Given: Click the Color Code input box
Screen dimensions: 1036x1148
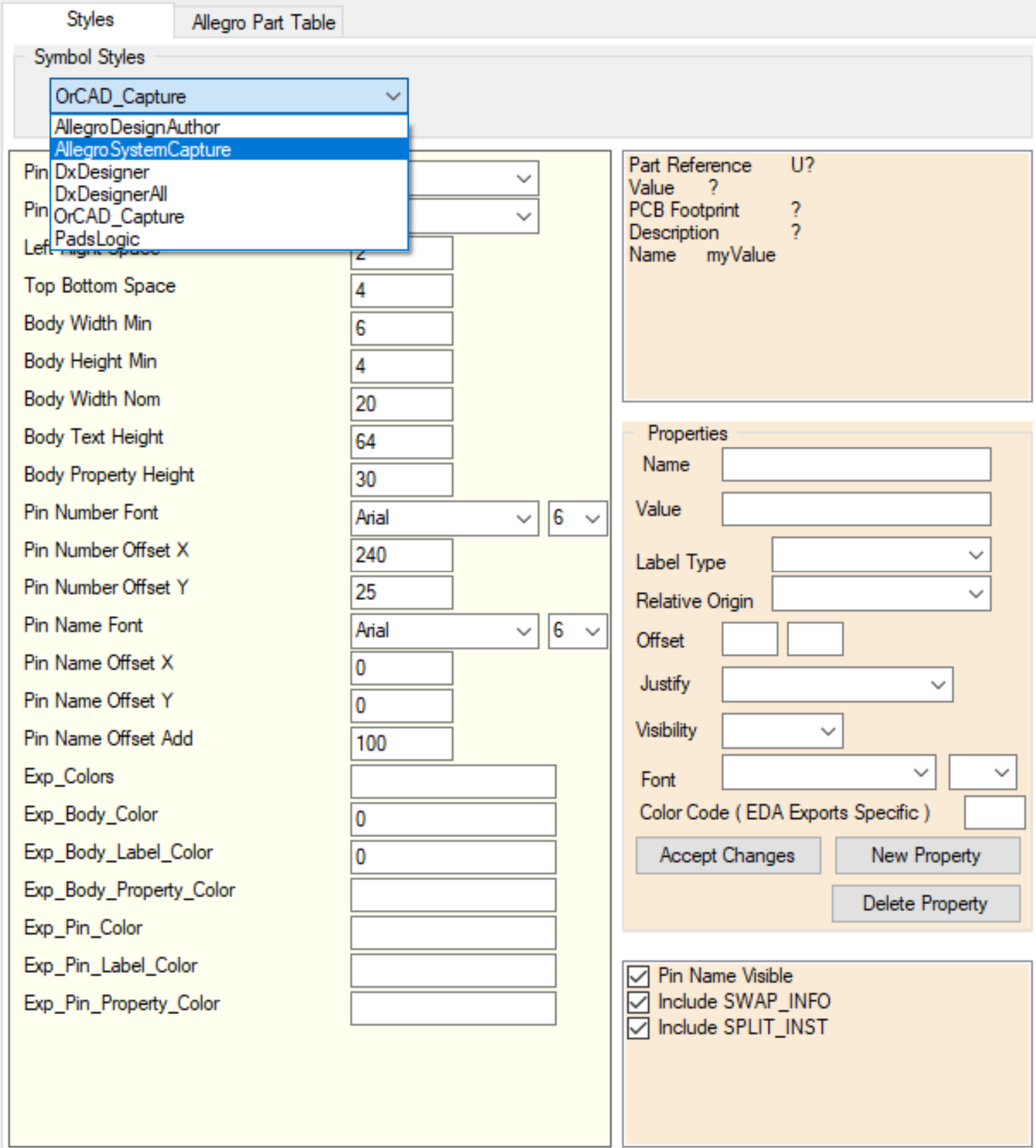Looking at the screenshot, I should click(995, 813).
